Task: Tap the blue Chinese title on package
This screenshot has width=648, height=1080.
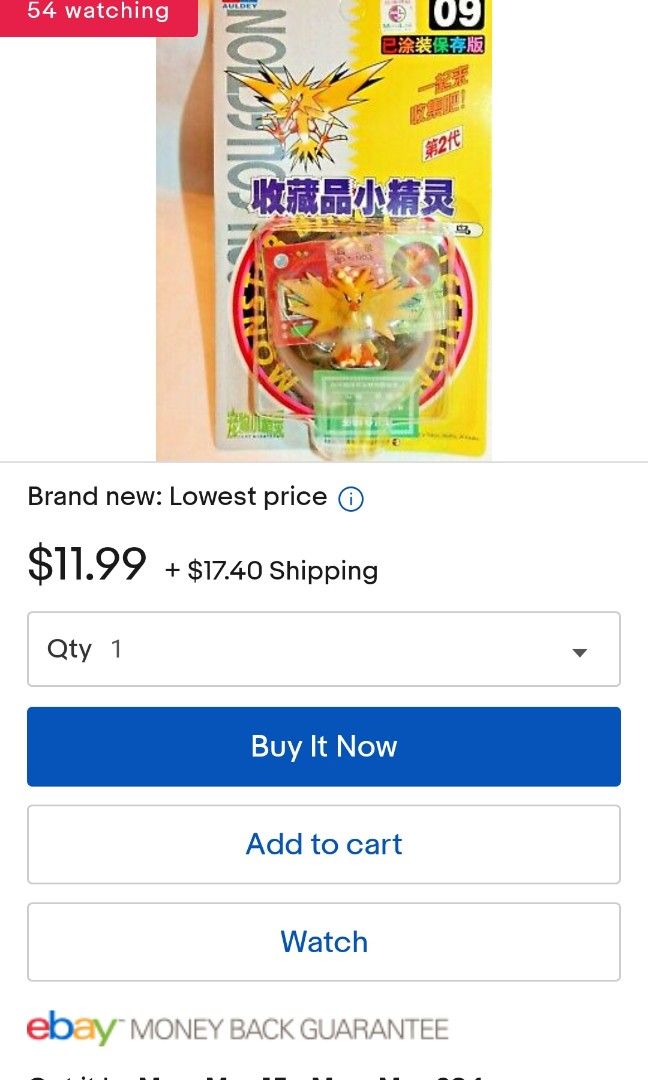Action: [352, 198]
